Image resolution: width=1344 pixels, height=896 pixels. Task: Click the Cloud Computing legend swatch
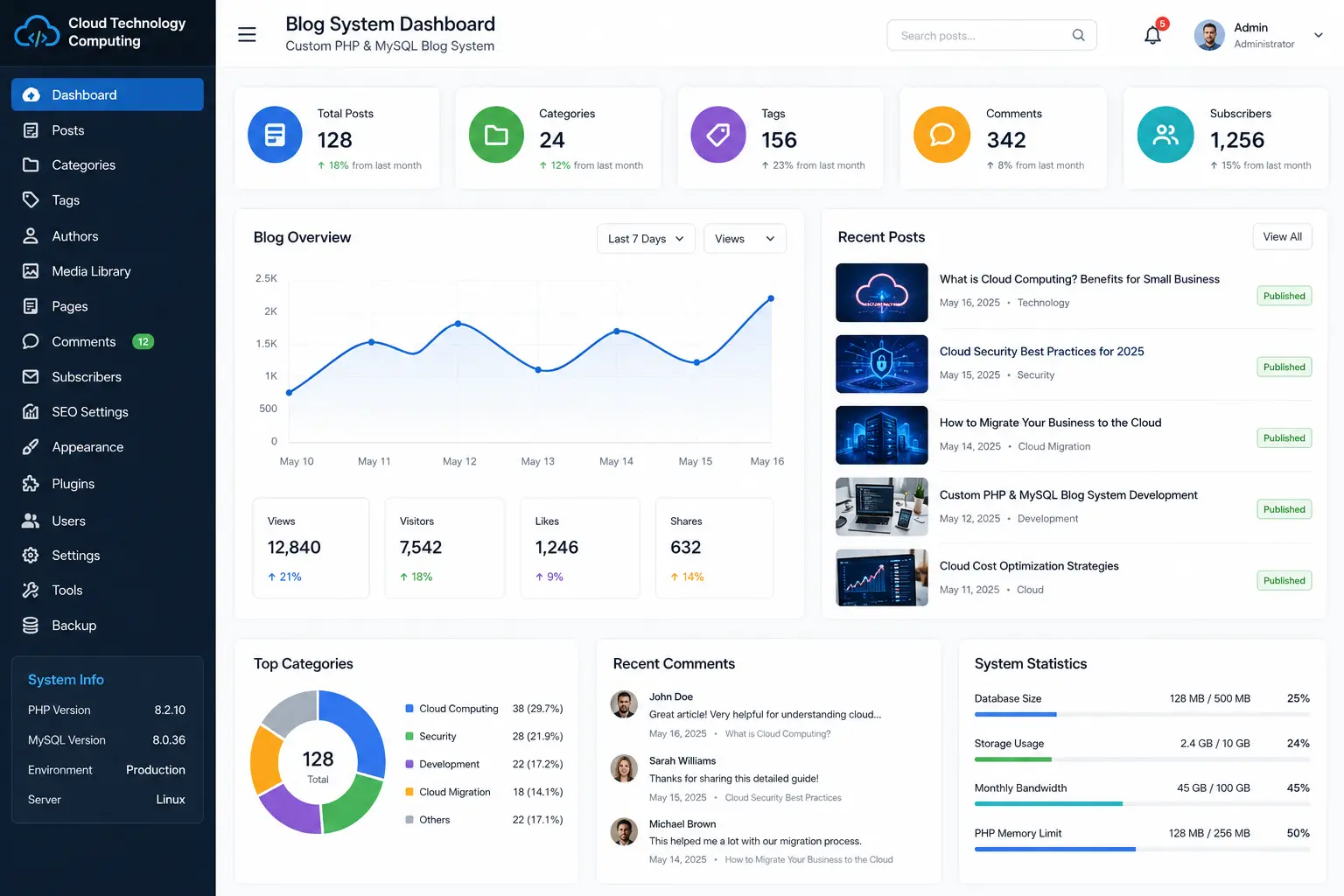(x=409, y=709)
